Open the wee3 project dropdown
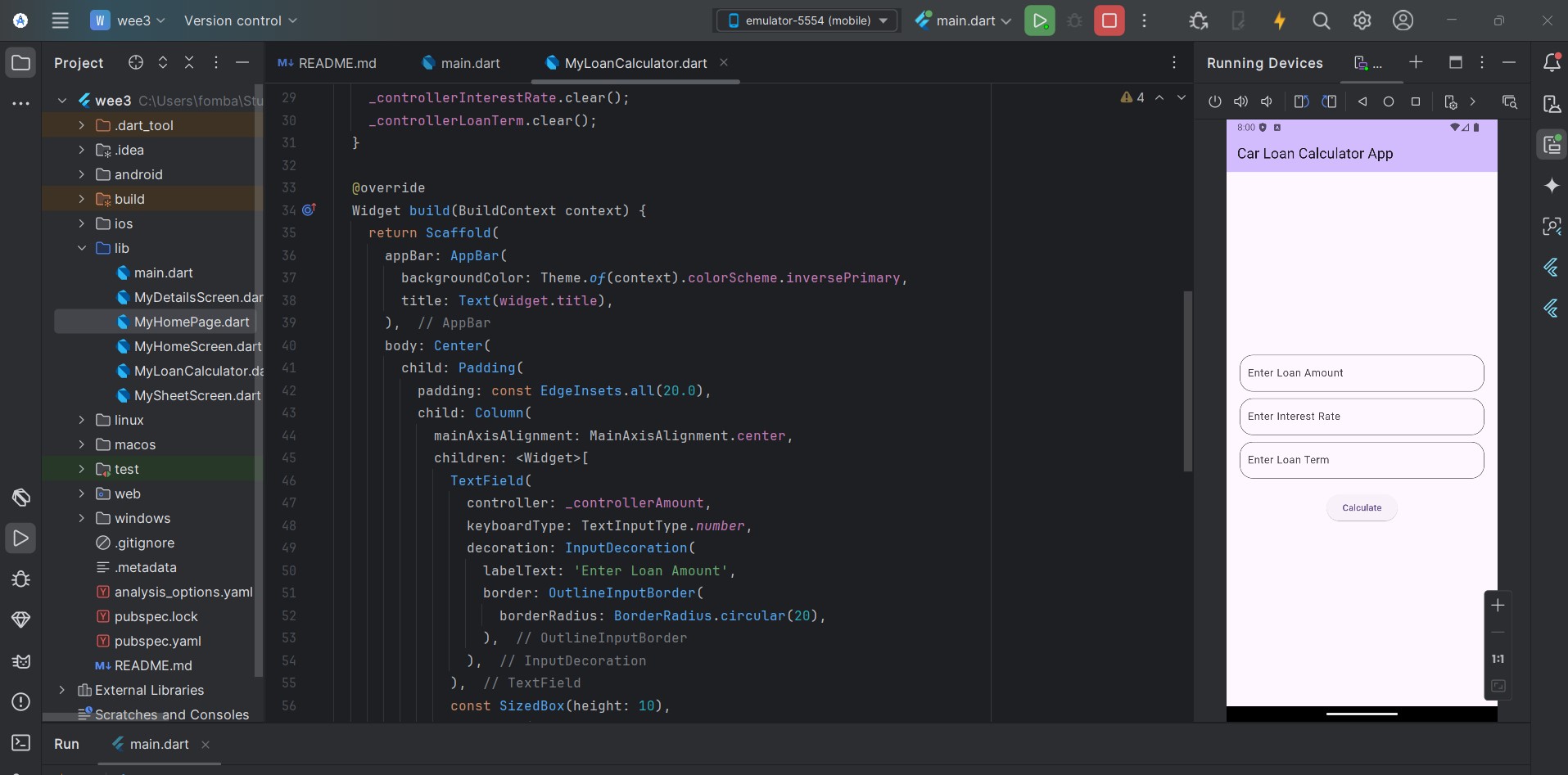The width and height of the screenshot is (1568, 775). 128,20
